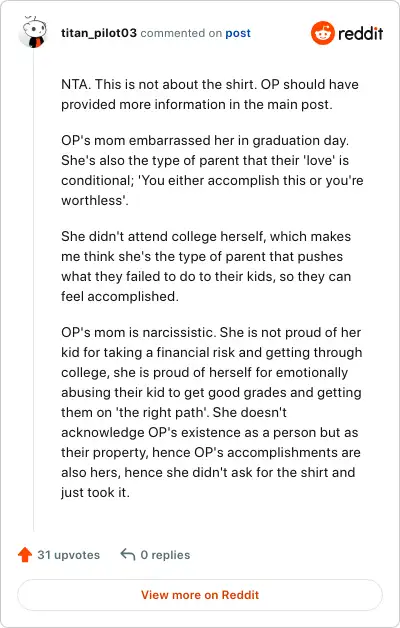The width and height of the screenshot is (400, 628).
Task: Collapse comment using the vertical thread line
Action: (33, 290)
